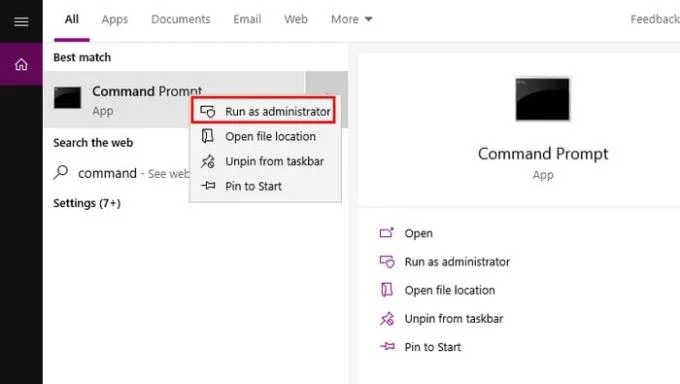Click unpin icon in context menu
680x384 pixels.
coord(208,161)
